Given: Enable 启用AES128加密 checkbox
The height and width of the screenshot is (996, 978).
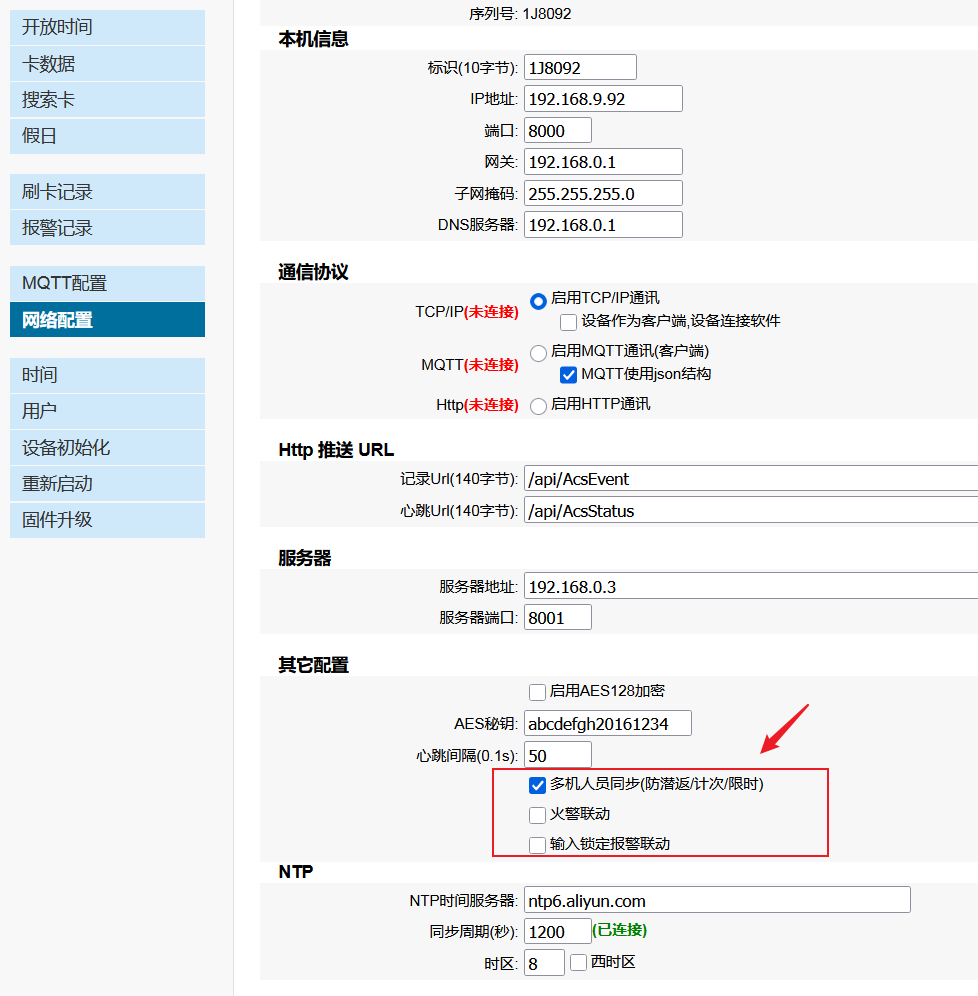Looking at the screenshot, I should pyautogui.click(x=537, y=692).
